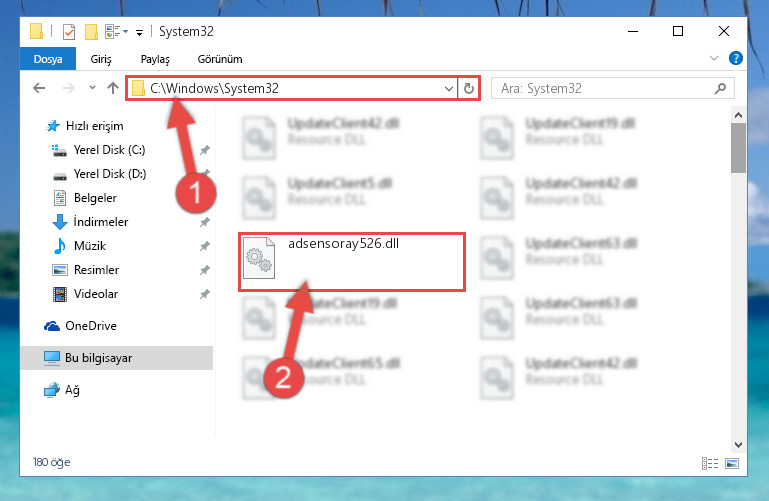Screen dimensions: 769x501
Task: Switch to the Giriş tab
Action: [101, 59]
